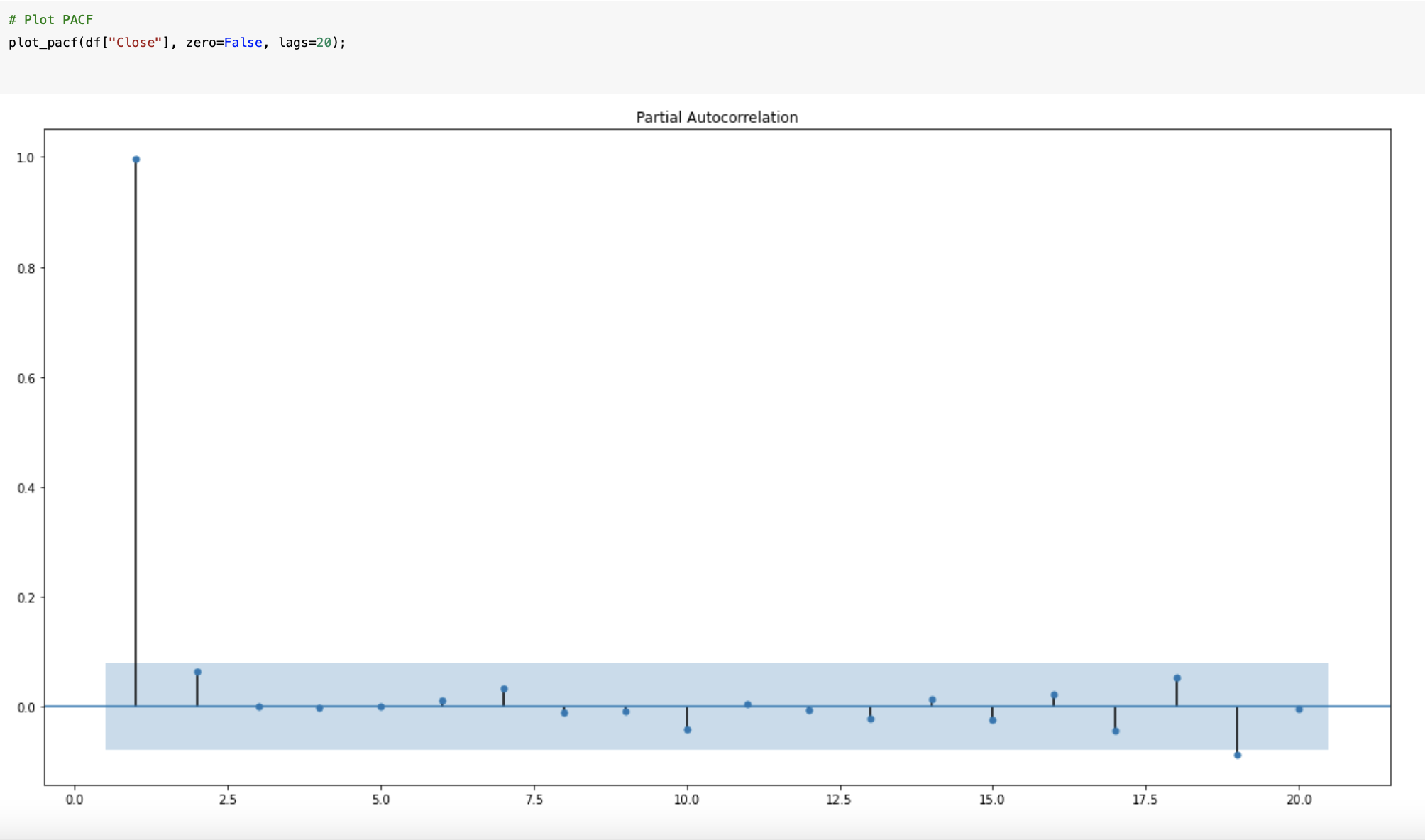Screen dimensions: 1425x840
Task: Click the "# Plot PACF" comment line
Action: [50, 19]
